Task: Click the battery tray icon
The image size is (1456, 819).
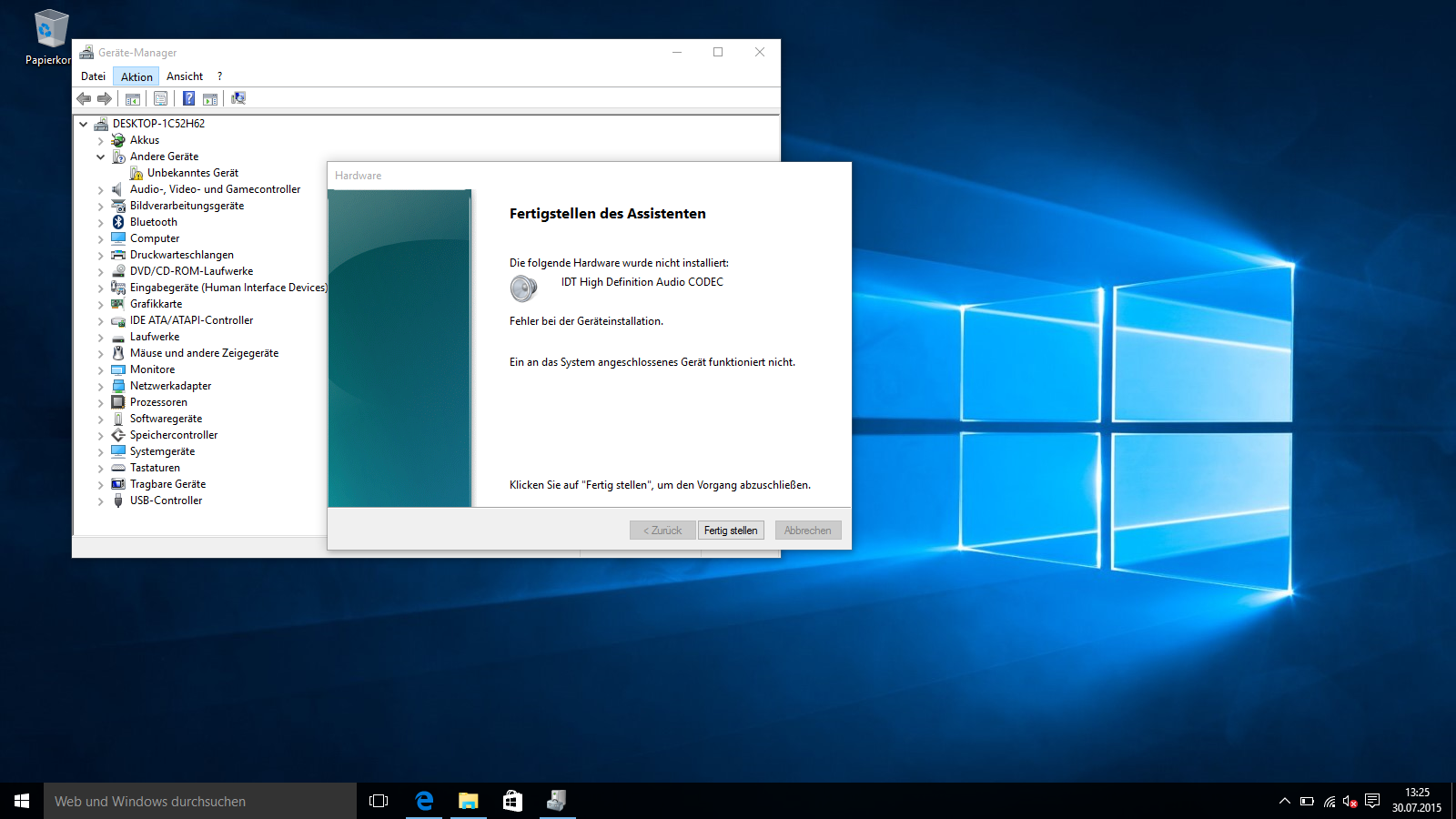Action: pos(1307,802)
